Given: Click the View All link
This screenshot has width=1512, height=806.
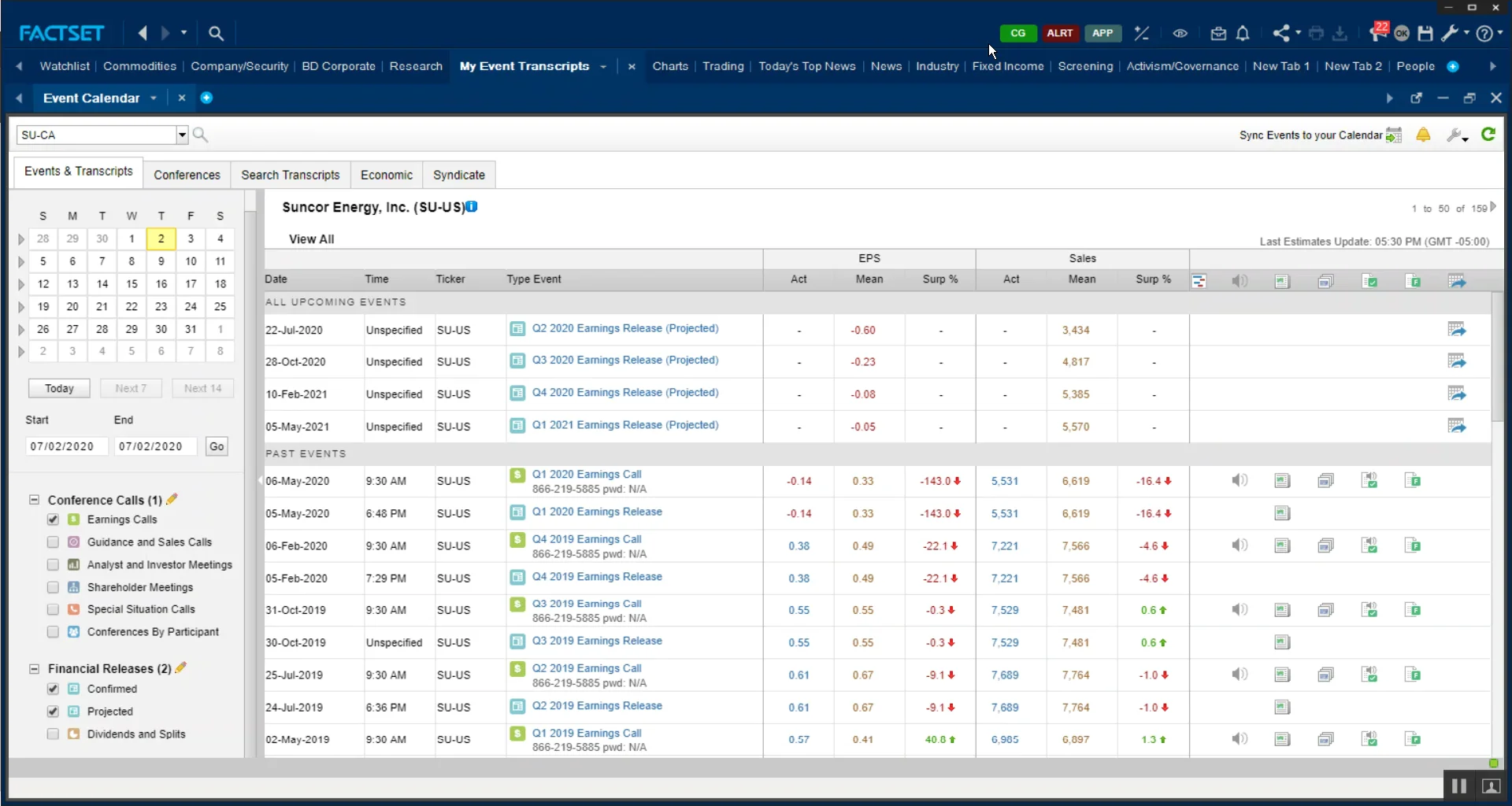Looking at the screenshot, I should 311,239.
